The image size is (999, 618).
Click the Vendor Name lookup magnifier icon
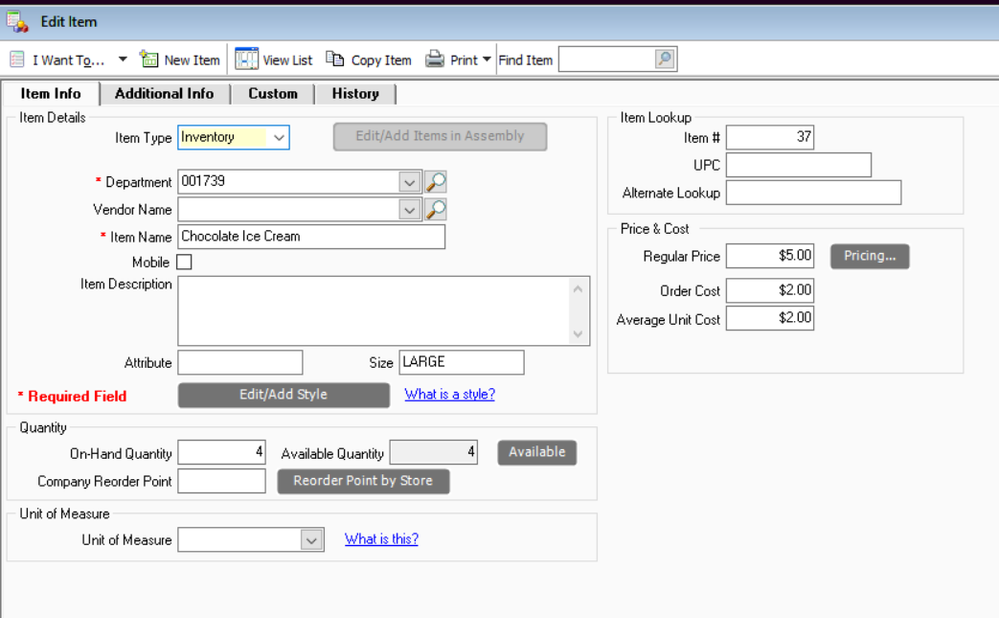[x=435, y=210]
